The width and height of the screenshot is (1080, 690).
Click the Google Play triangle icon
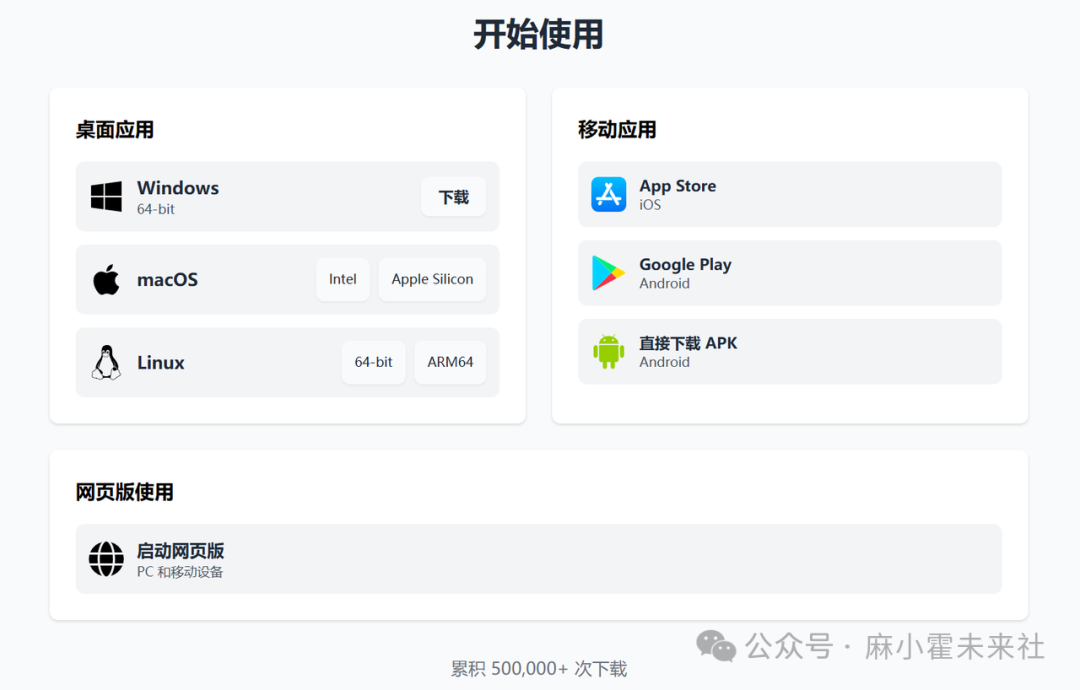pyautogui.click(x=608, y=273)
